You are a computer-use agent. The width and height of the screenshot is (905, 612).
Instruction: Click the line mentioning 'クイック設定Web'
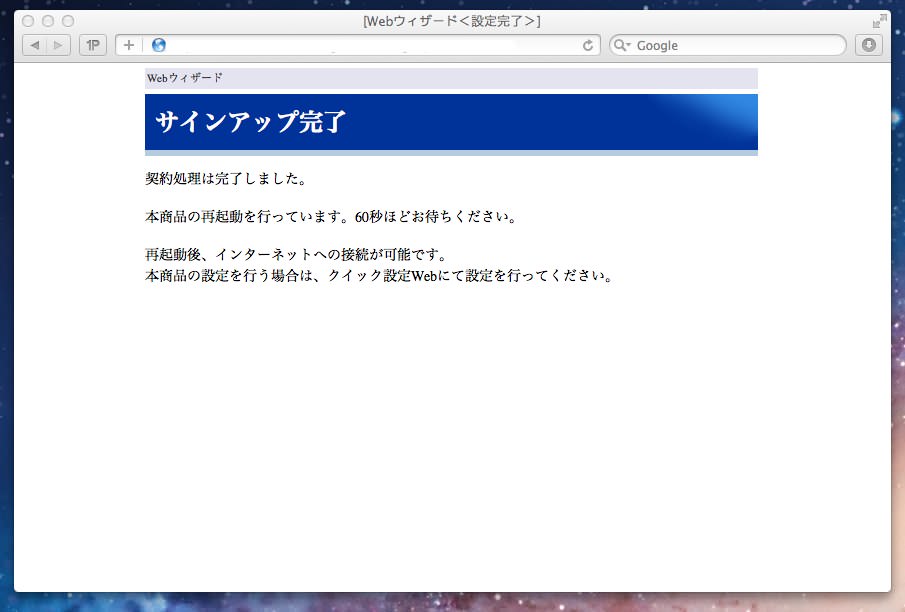379,275
